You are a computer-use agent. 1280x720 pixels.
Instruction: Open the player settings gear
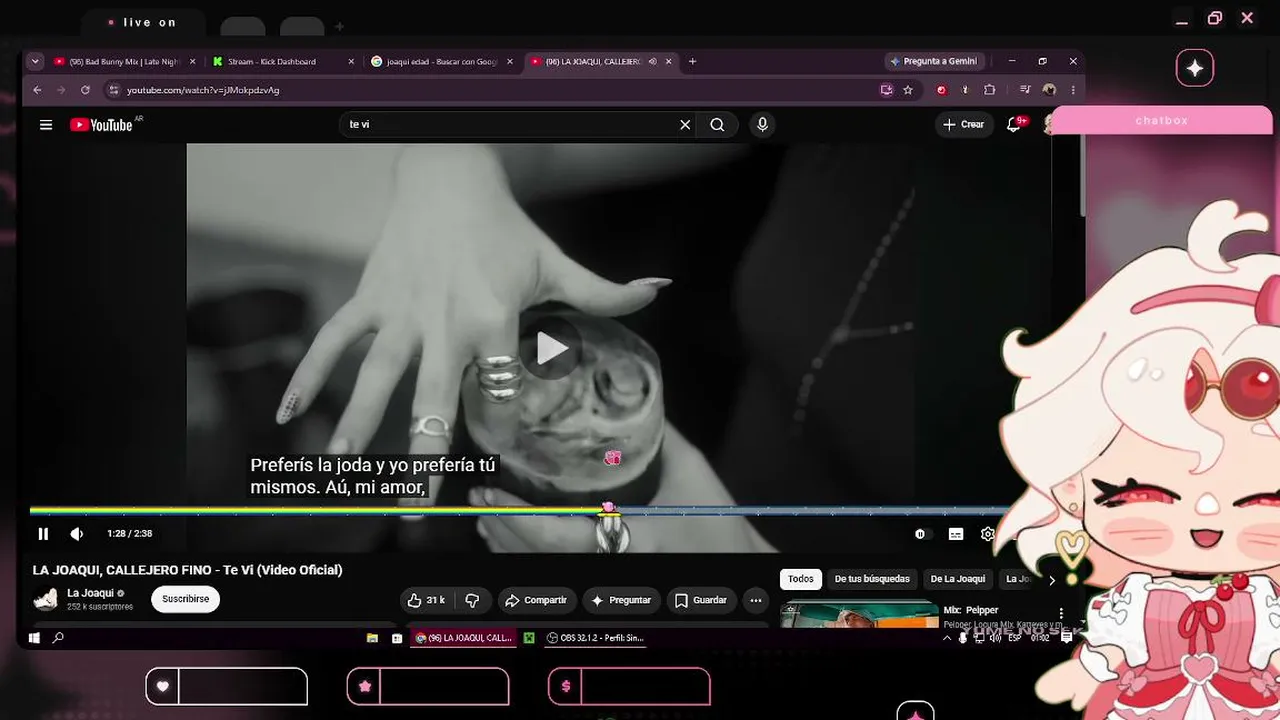pos(988,534)
